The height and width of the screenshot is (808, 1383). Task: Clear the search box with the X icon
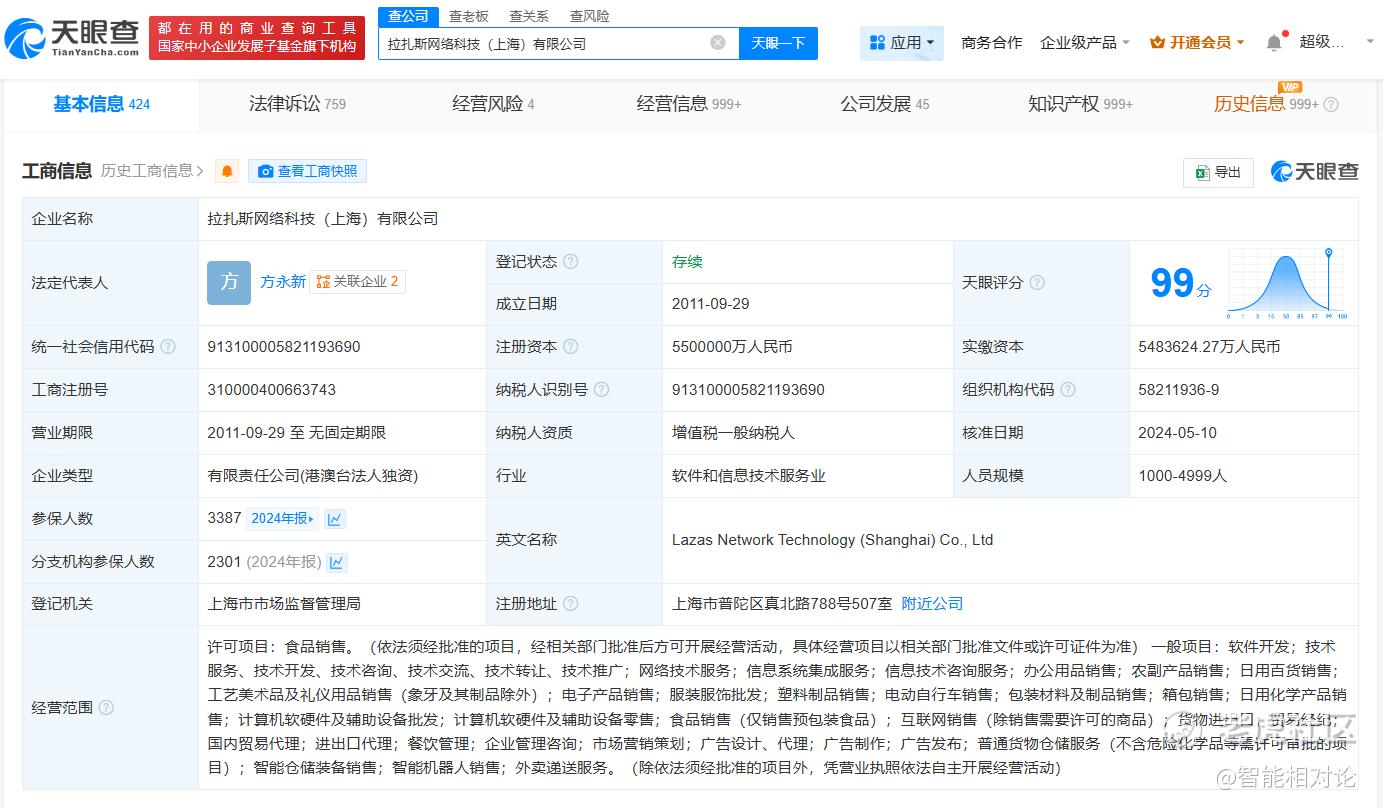[x=718, y=43]
